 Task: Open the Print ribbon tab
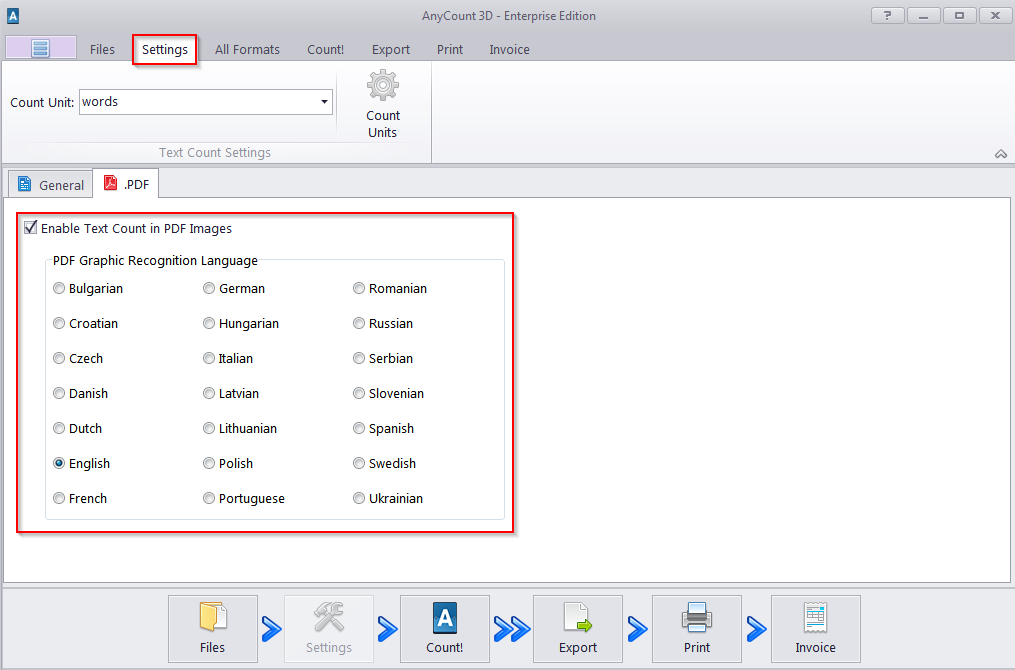click(450, 49)
